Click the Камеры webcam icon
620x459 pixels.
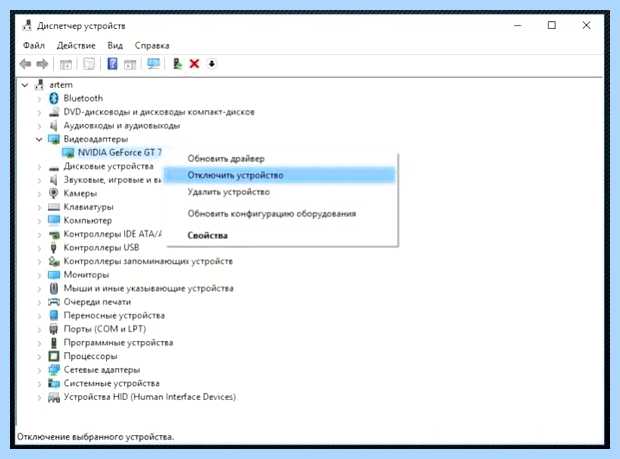tap(54, 193)
